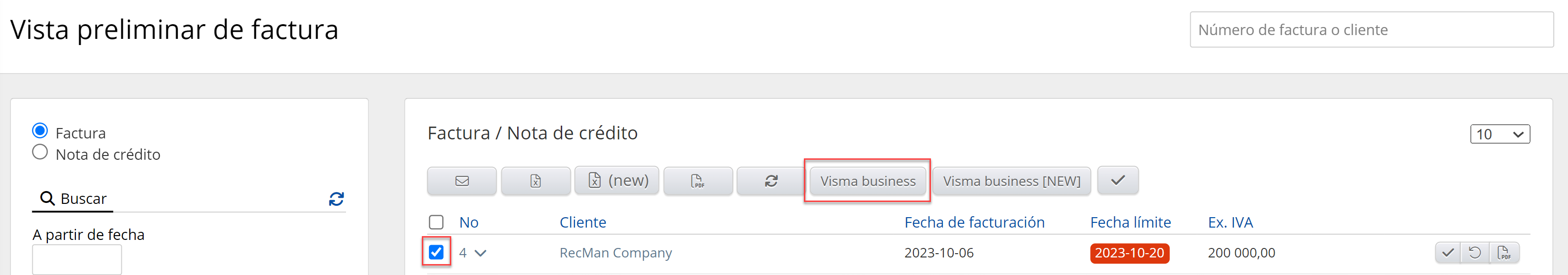Click the toolbar checkmark approve button
The image size is (1568, 275).
1118,181
